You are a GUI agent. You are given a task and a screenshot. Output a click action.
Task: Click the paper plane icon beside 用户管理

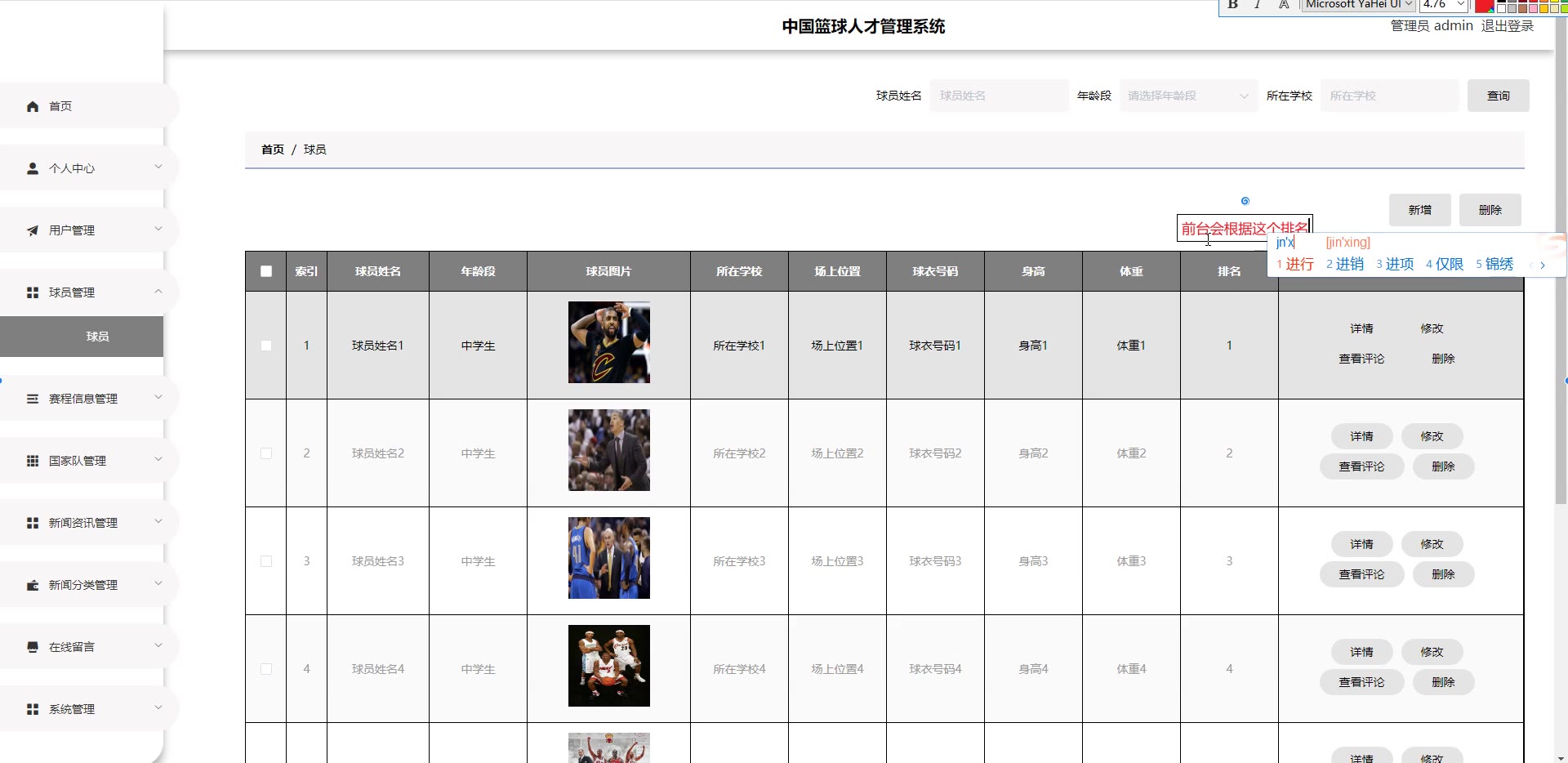click(x=33, y=230)
